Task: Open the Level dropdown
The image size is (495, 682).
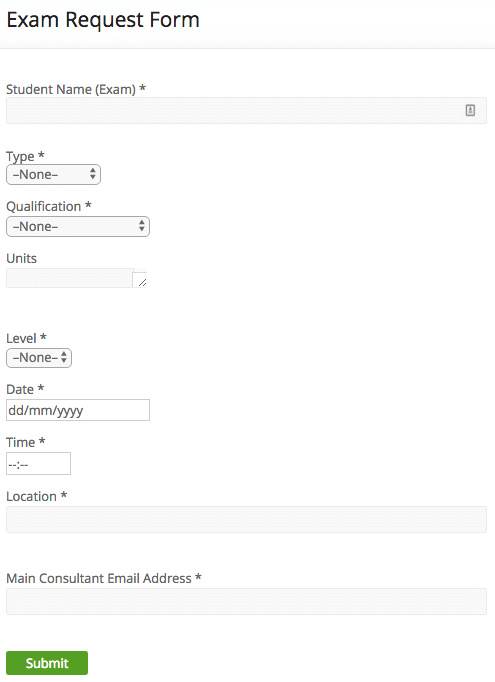Action: (x=39, y=358)
